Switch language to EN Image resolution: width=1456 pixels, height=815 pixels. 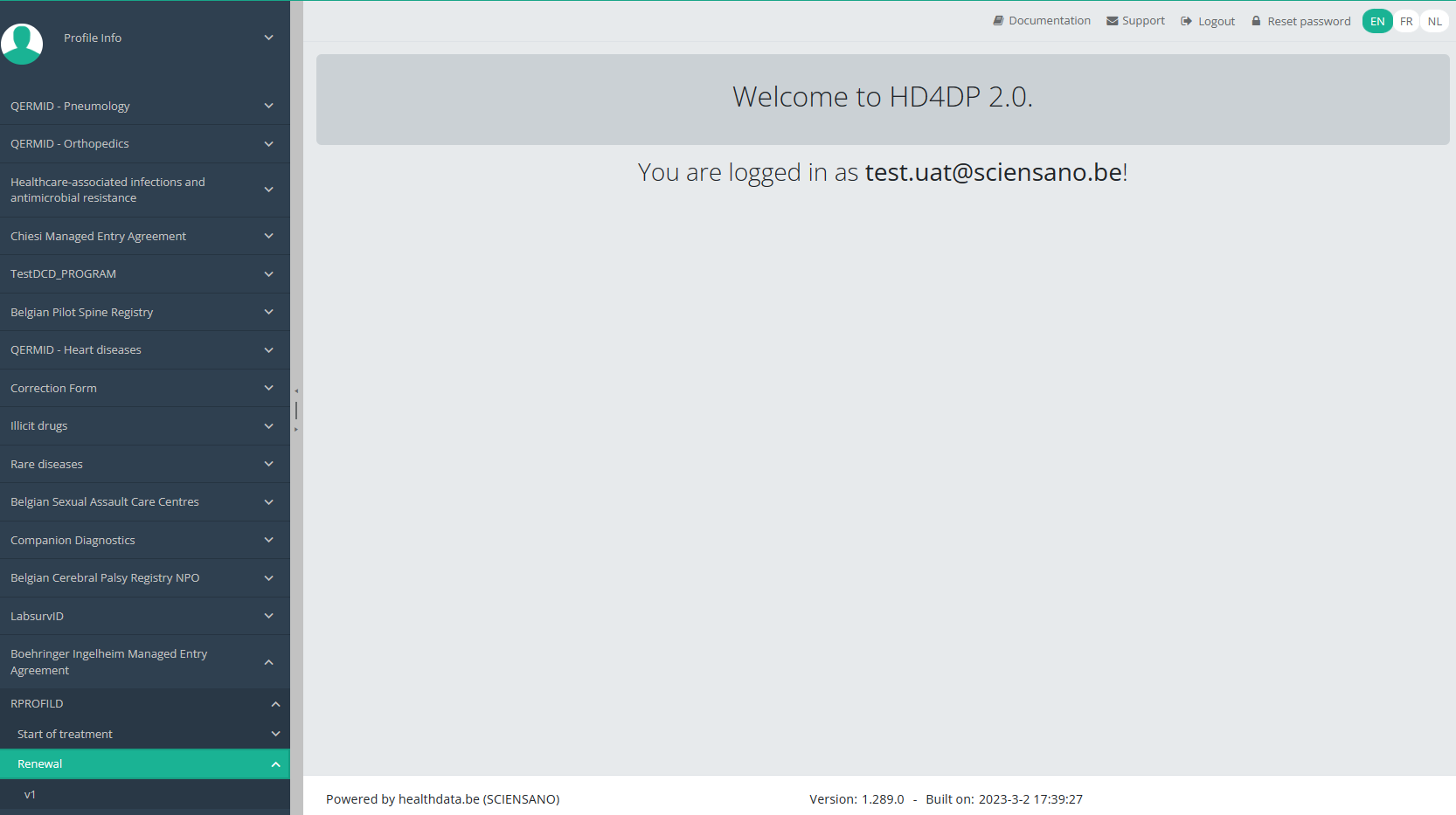tap(1377, 21)
